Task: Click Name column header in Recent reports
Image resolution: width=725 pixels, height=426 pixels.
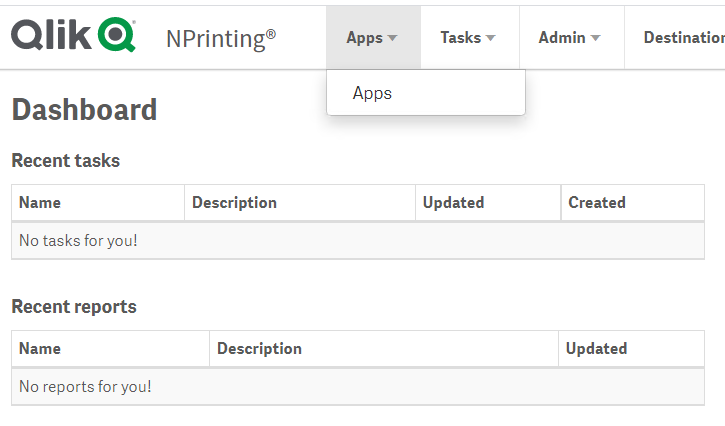Action: (x=111, y=349)
